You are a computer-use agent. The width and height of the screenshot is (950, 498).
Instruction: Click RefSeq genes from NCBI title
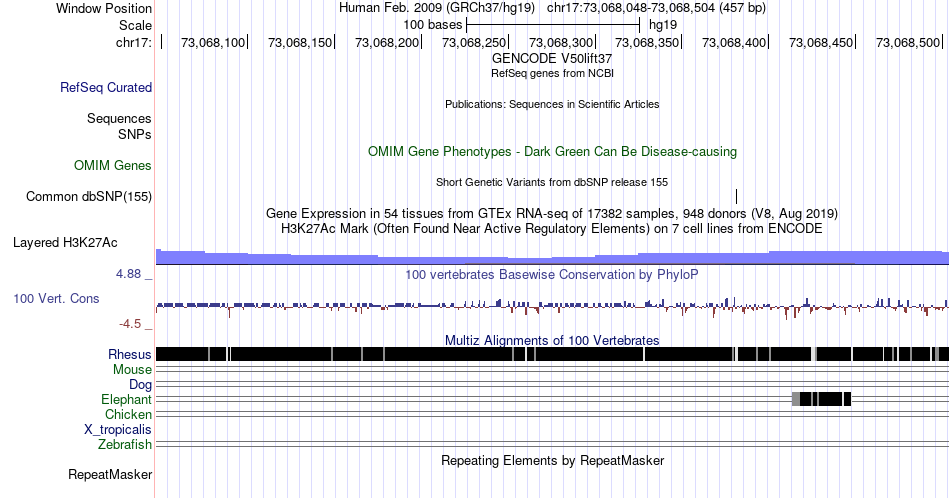(x=552, y=73)
